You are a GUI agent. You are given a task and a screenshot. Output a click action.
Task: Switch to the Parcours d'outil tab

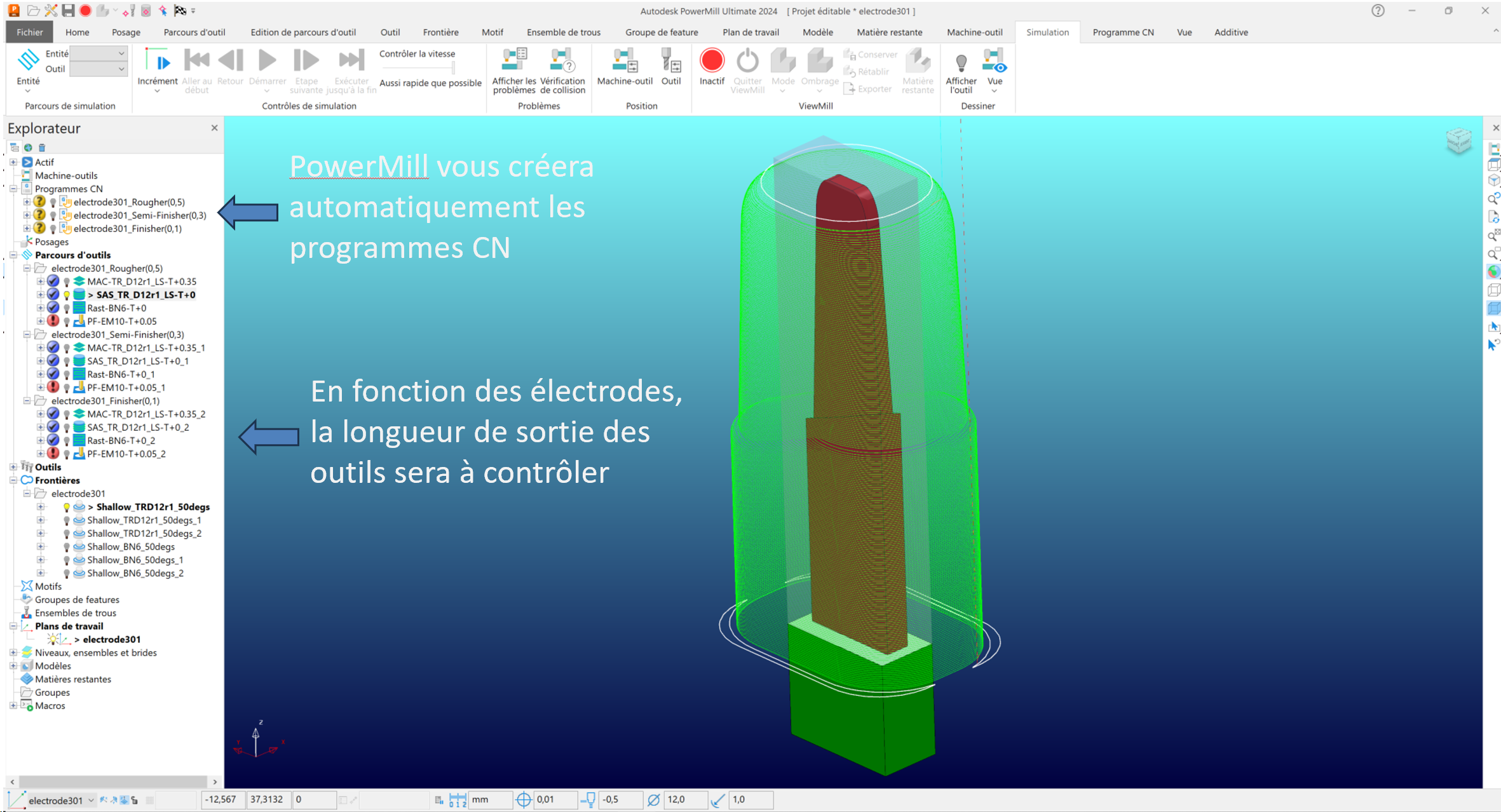pos(194,32)
